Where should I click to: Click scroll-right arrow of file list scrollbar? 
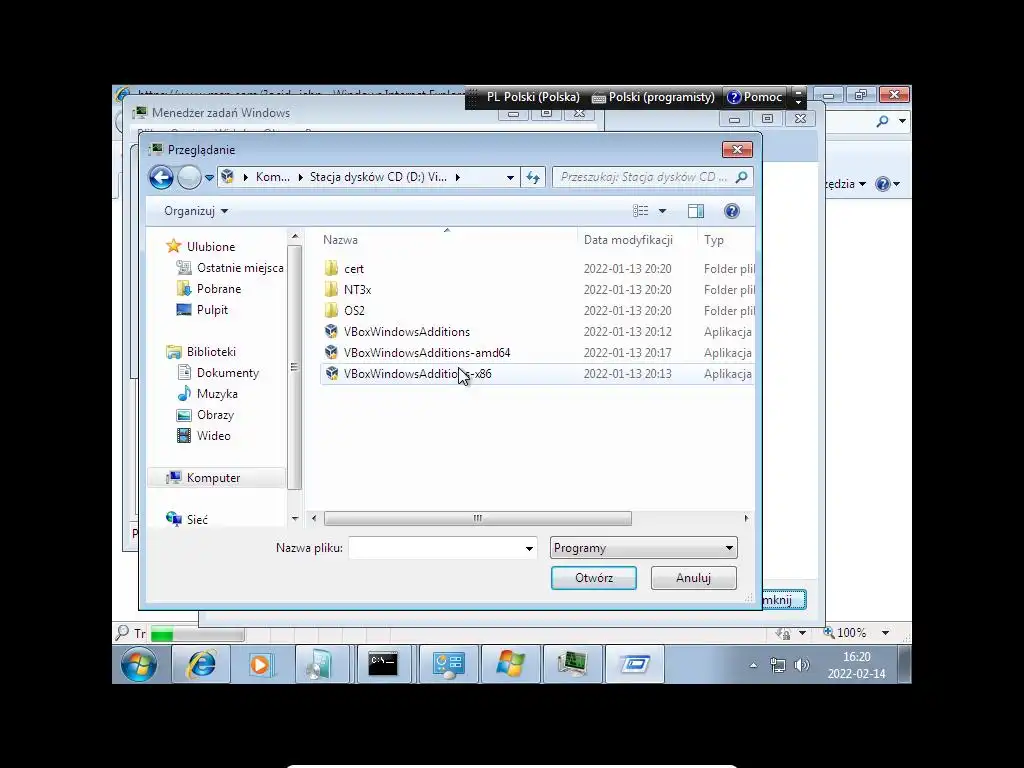click(746, 519)
